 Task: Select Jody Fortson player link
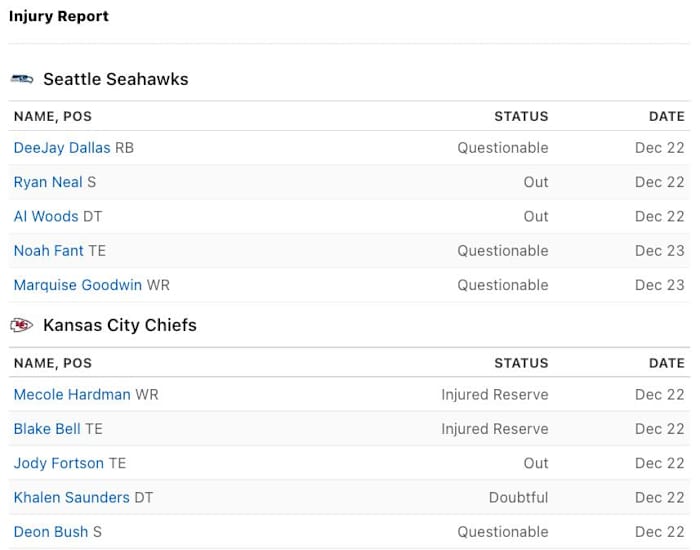tap(59, 463)
